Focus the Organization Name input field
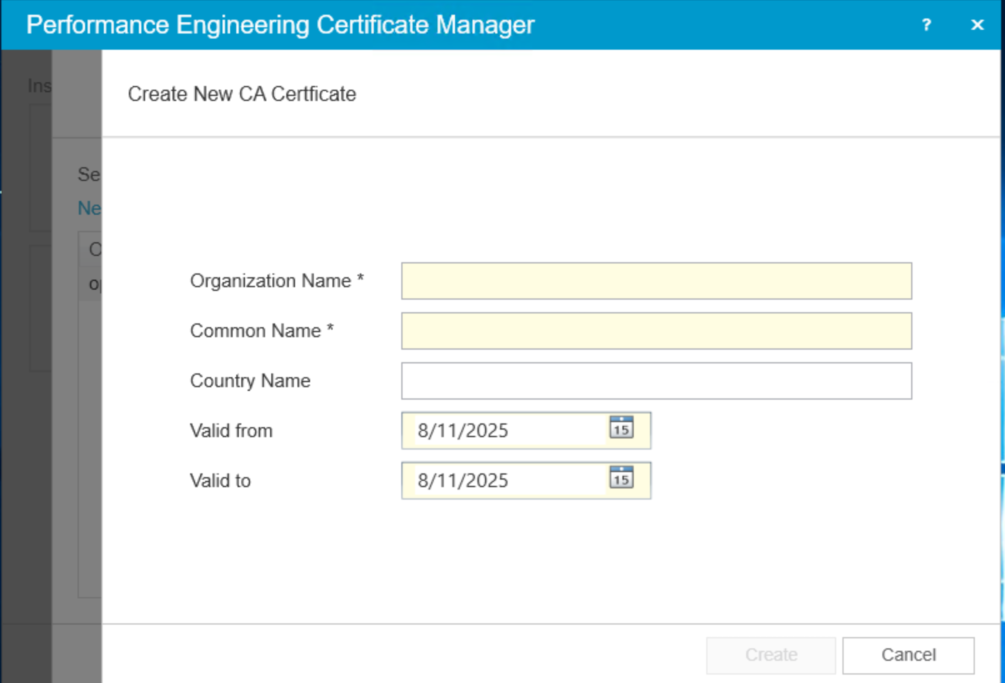The image size is (1005, 683). coord(656,281)
